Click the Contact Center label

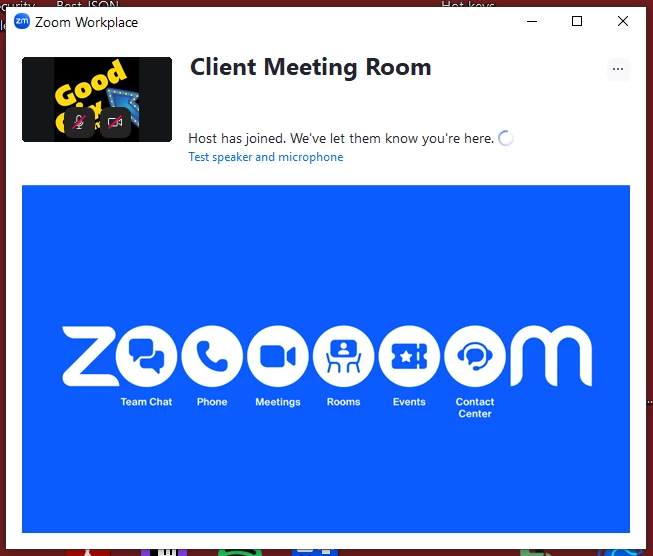pos(475,408)
